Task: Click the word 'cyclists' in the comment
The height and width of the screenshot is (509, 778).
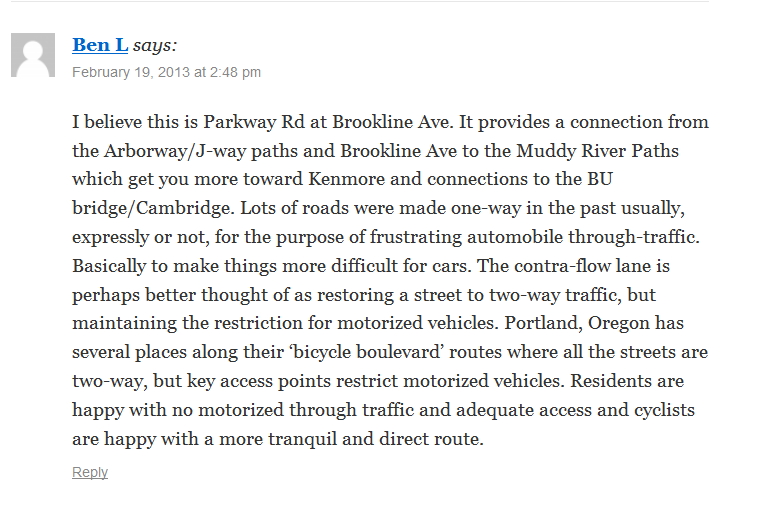Action: (x=664, y=411)
